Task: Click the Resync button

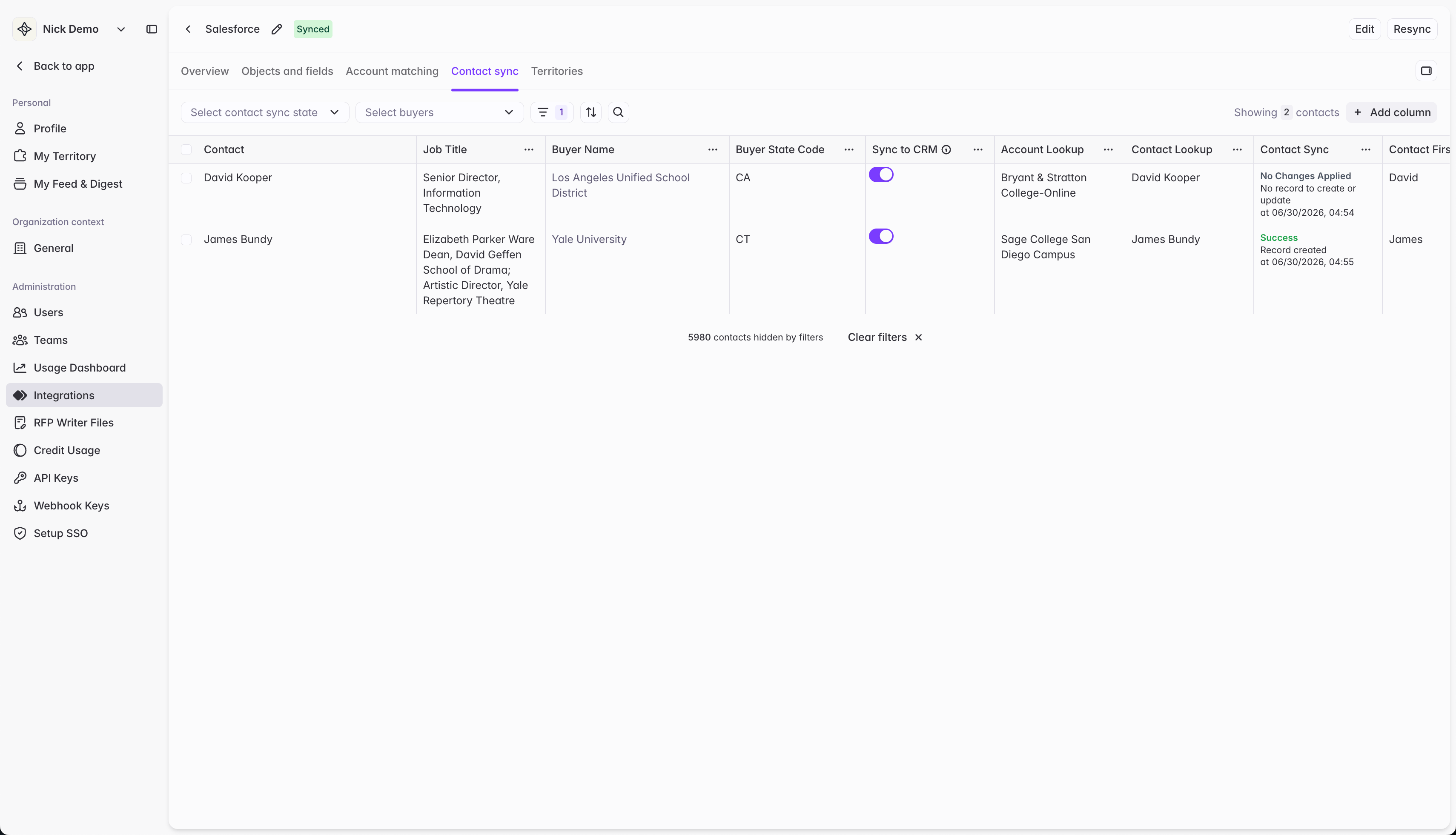Action: click(x=1412, y=29)
